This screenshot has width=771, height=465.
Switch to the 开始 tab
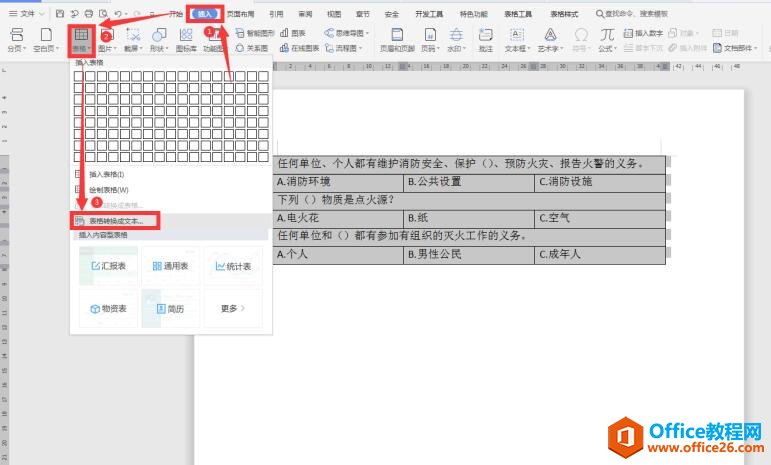176,14
